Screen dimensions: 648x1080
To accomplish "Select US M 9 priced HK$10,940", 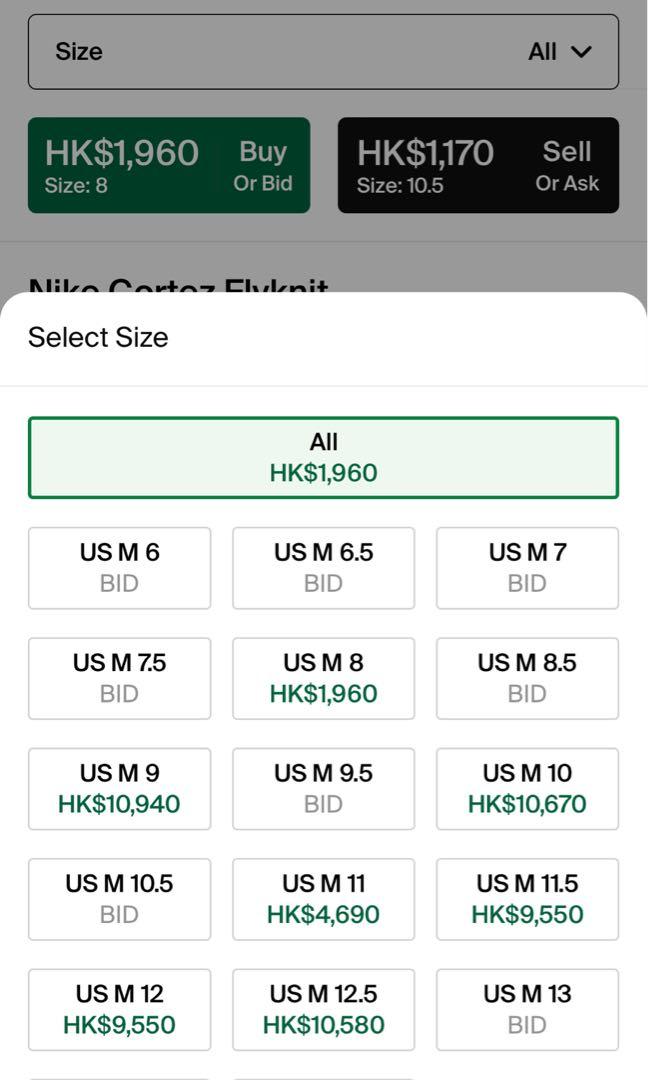I will (x=119, y=789).
